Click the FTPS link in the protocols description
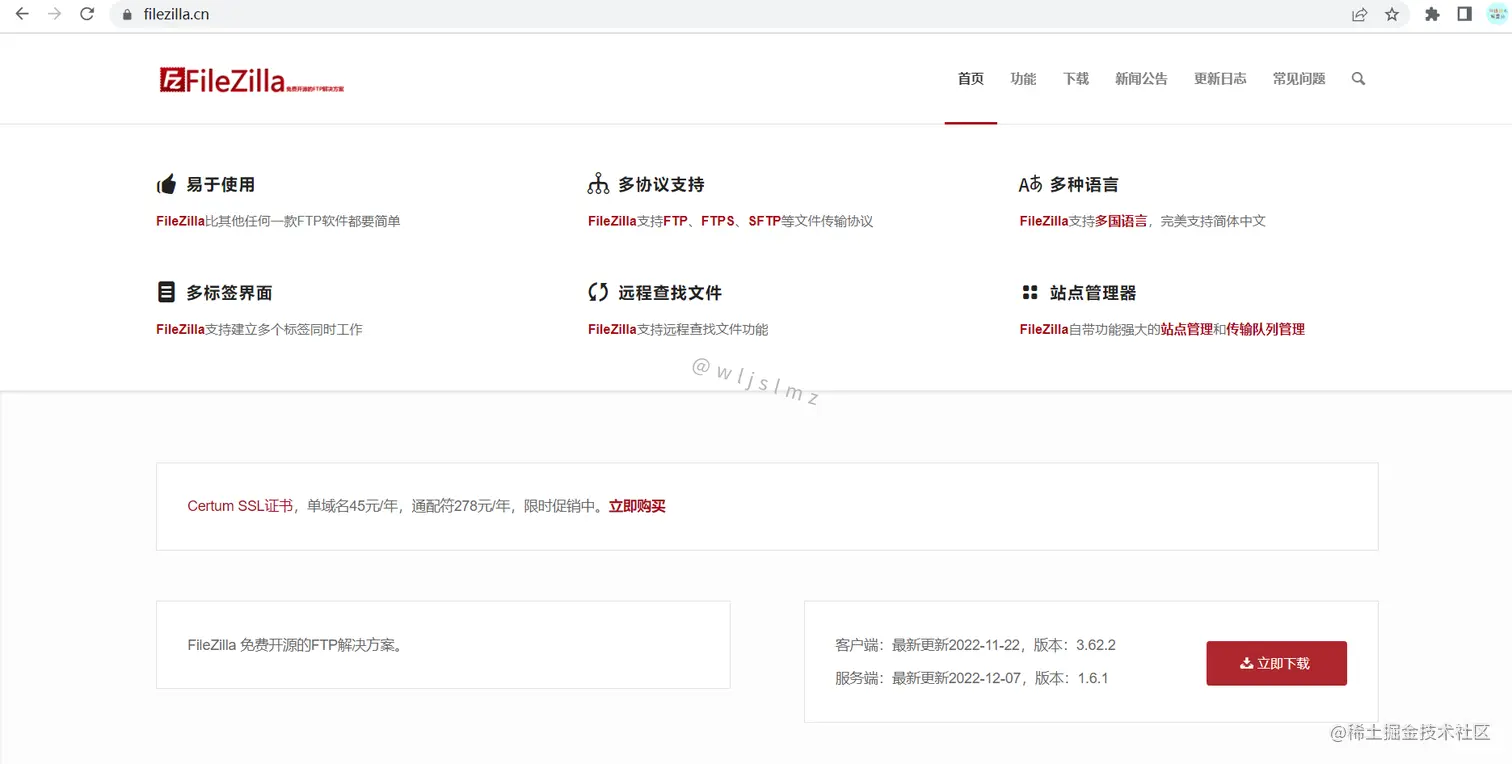 click(718, 221)
